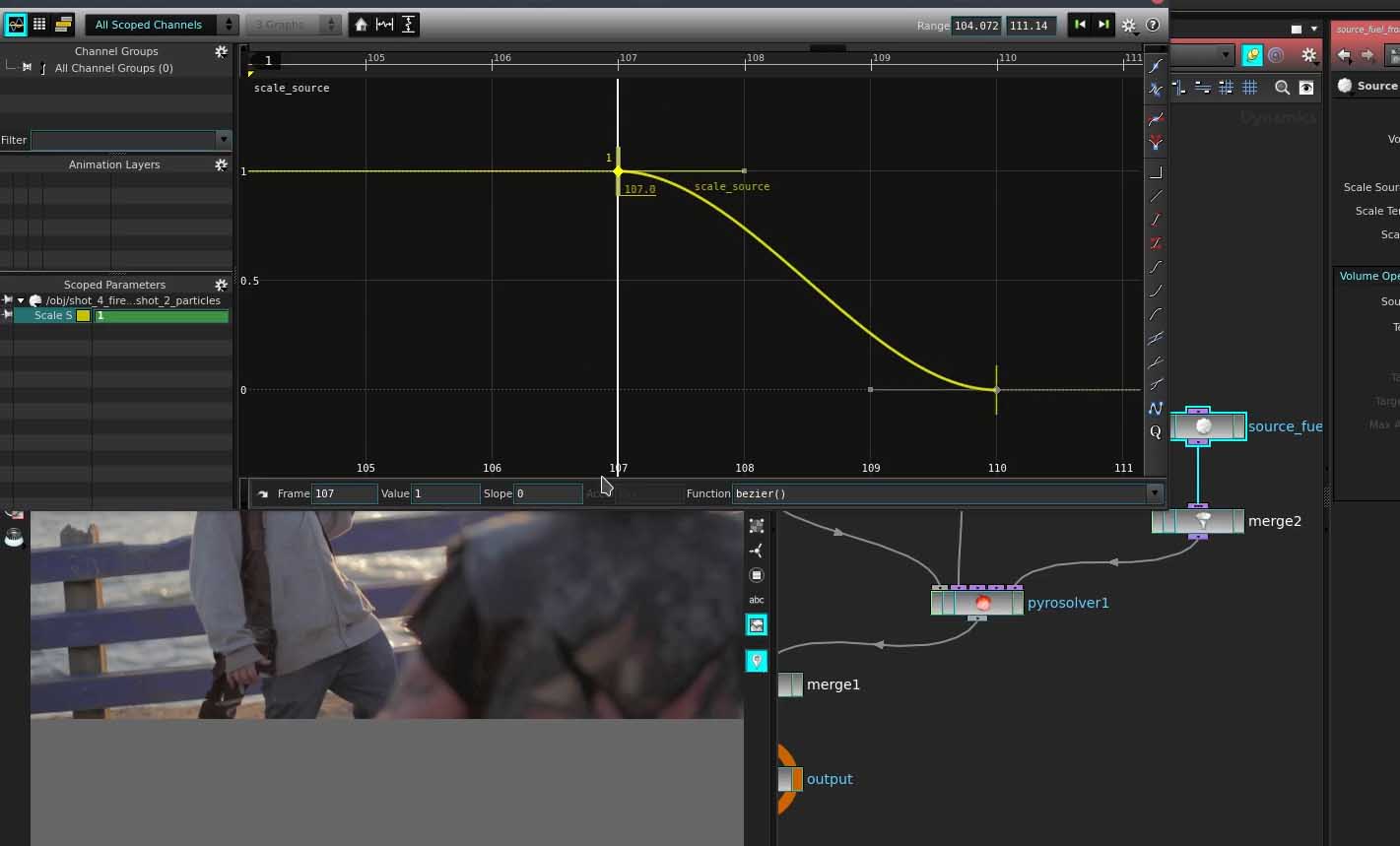This screenshot has height=846, width=1400.
Task: Toggle the pin on the Scale S channel
Action: pyautogui.click(x=8, y=315)
